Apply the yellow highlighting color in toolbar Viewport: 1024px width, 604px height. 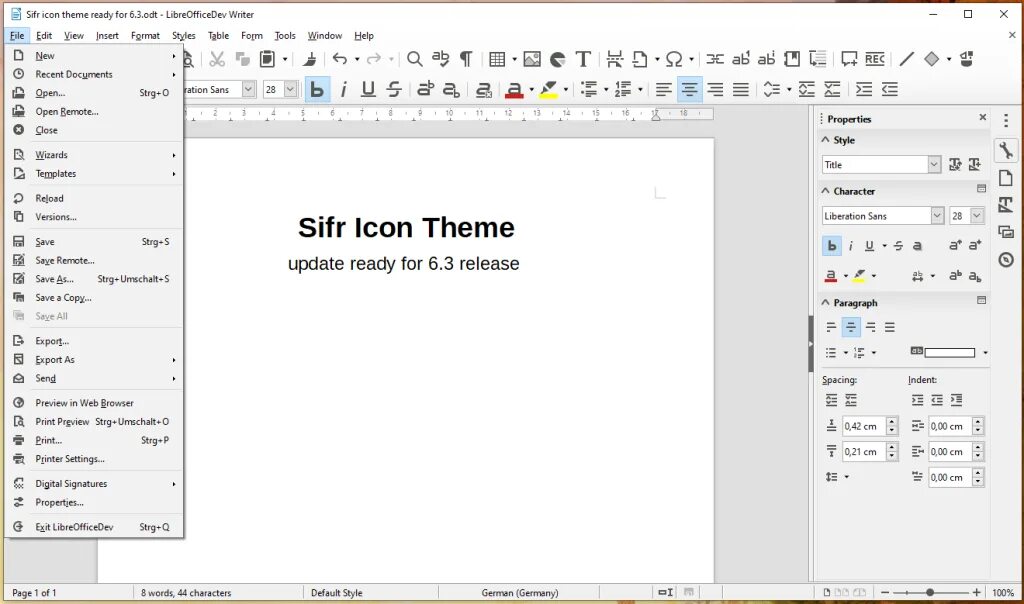click(549, 89)
